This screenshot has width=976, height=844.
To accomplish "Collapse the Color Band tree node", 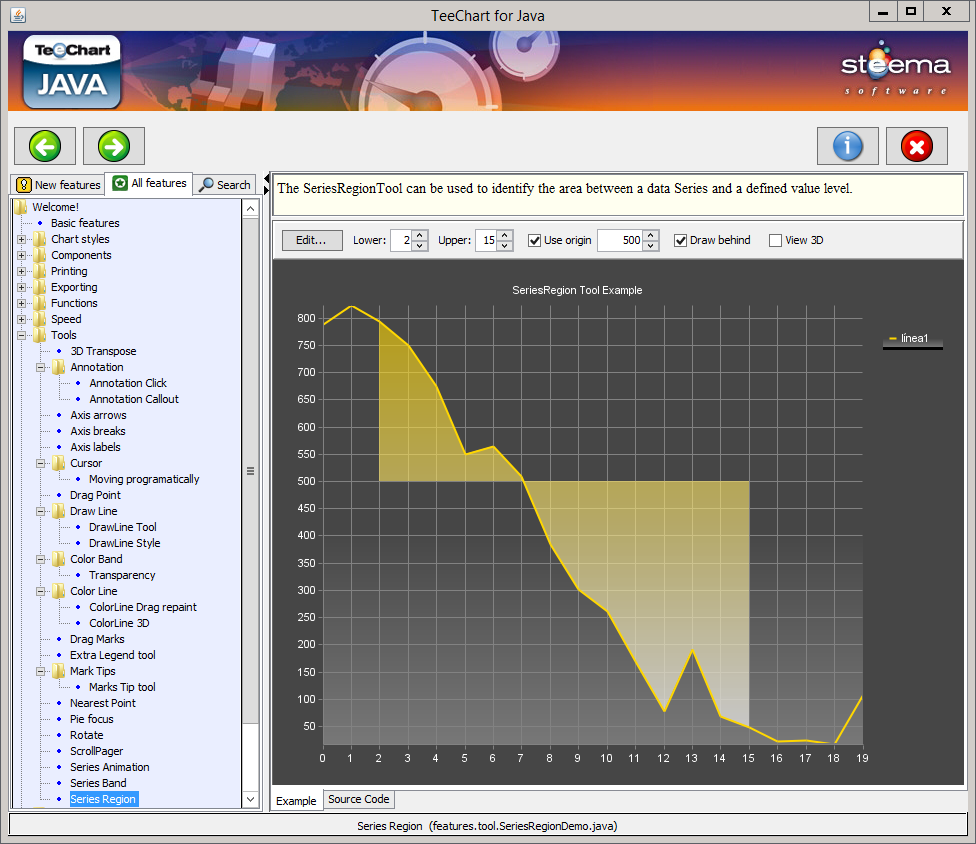I will coord(40,559).
